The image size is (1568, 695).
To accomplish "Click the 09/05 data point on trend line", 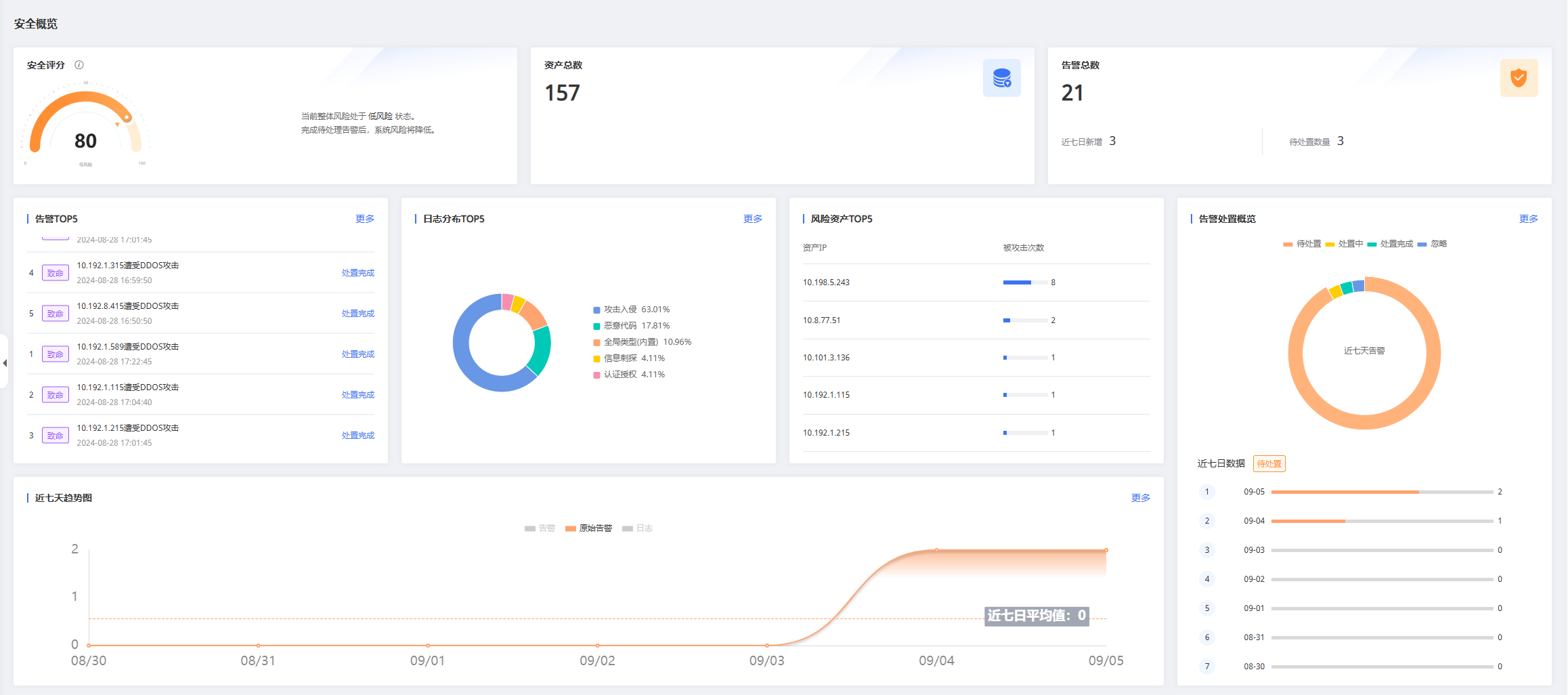I will coord(1106,550).
